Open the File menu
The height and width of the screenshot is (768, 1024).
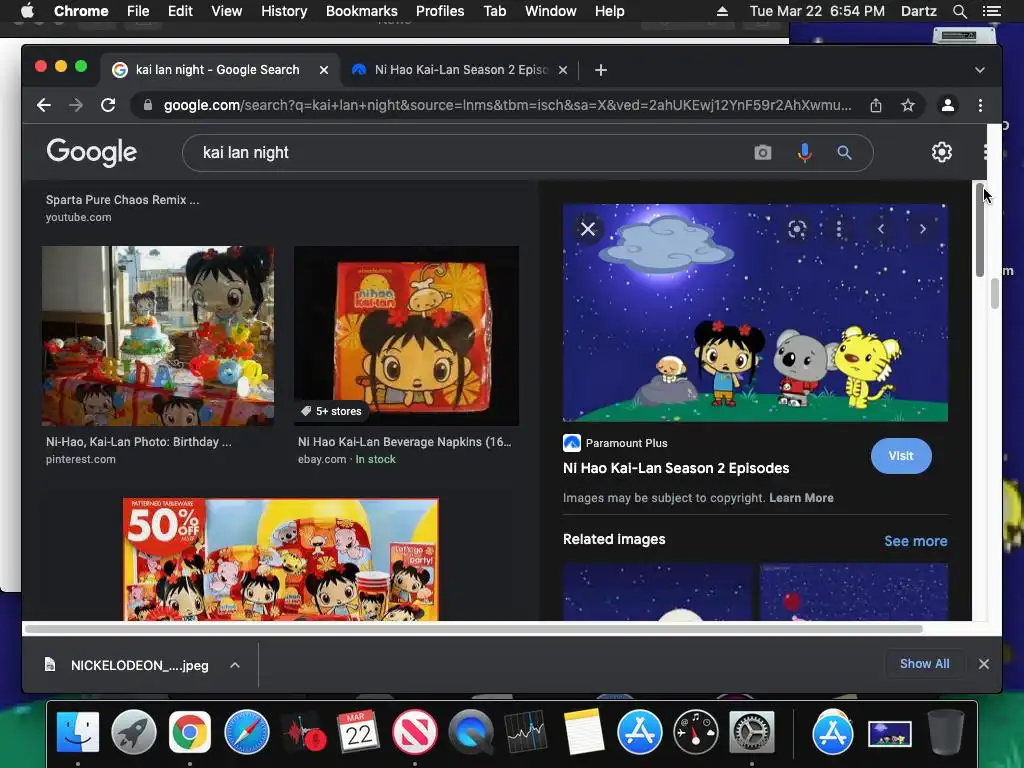(x=138, y=11)
